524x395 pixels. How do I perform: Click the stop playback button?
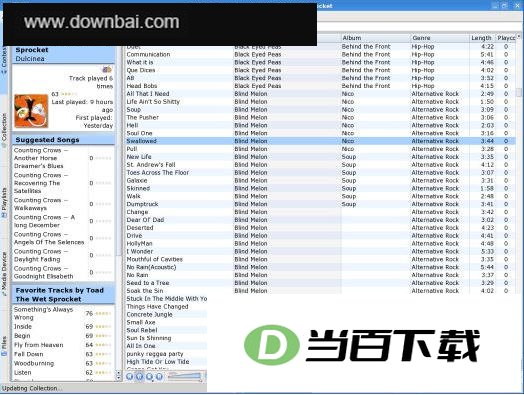pos(149,377)
